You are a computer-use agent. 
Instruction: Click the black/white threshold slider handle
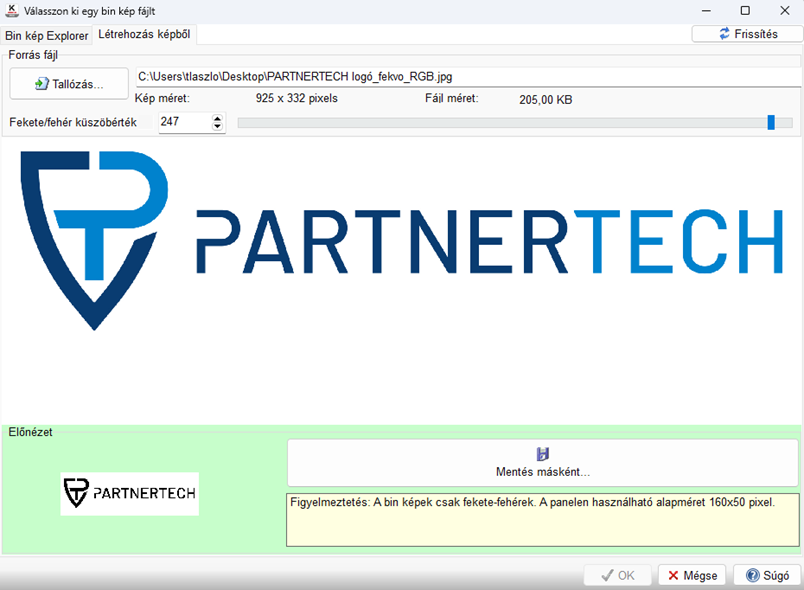pos(771,122)
